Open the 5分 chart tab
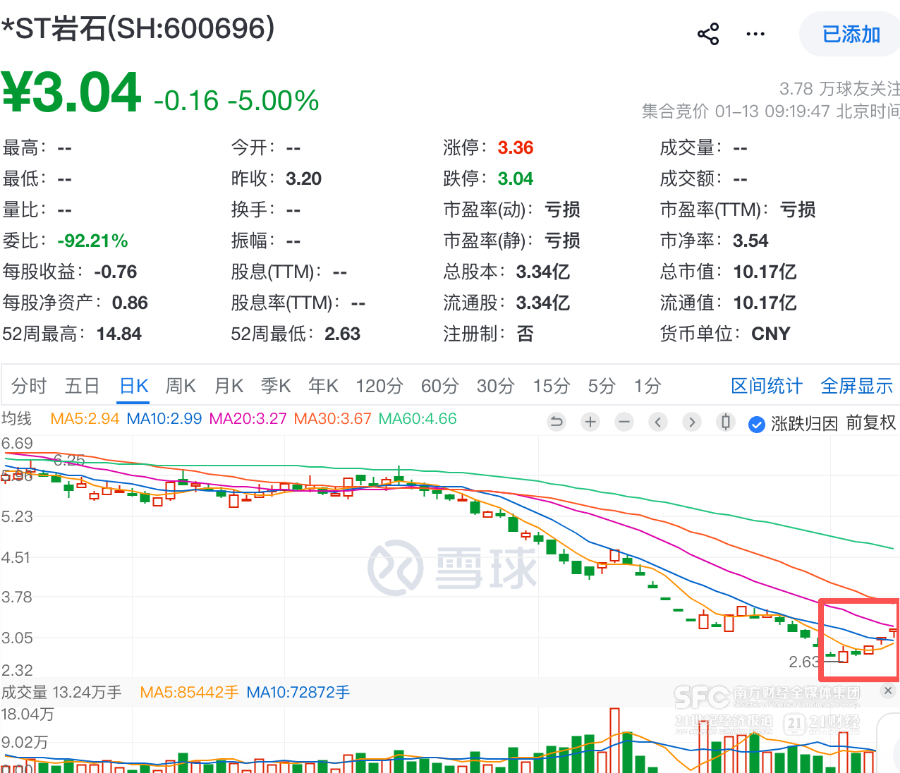The width and height of the screenshot is (900, 773). tap(601, 386)
